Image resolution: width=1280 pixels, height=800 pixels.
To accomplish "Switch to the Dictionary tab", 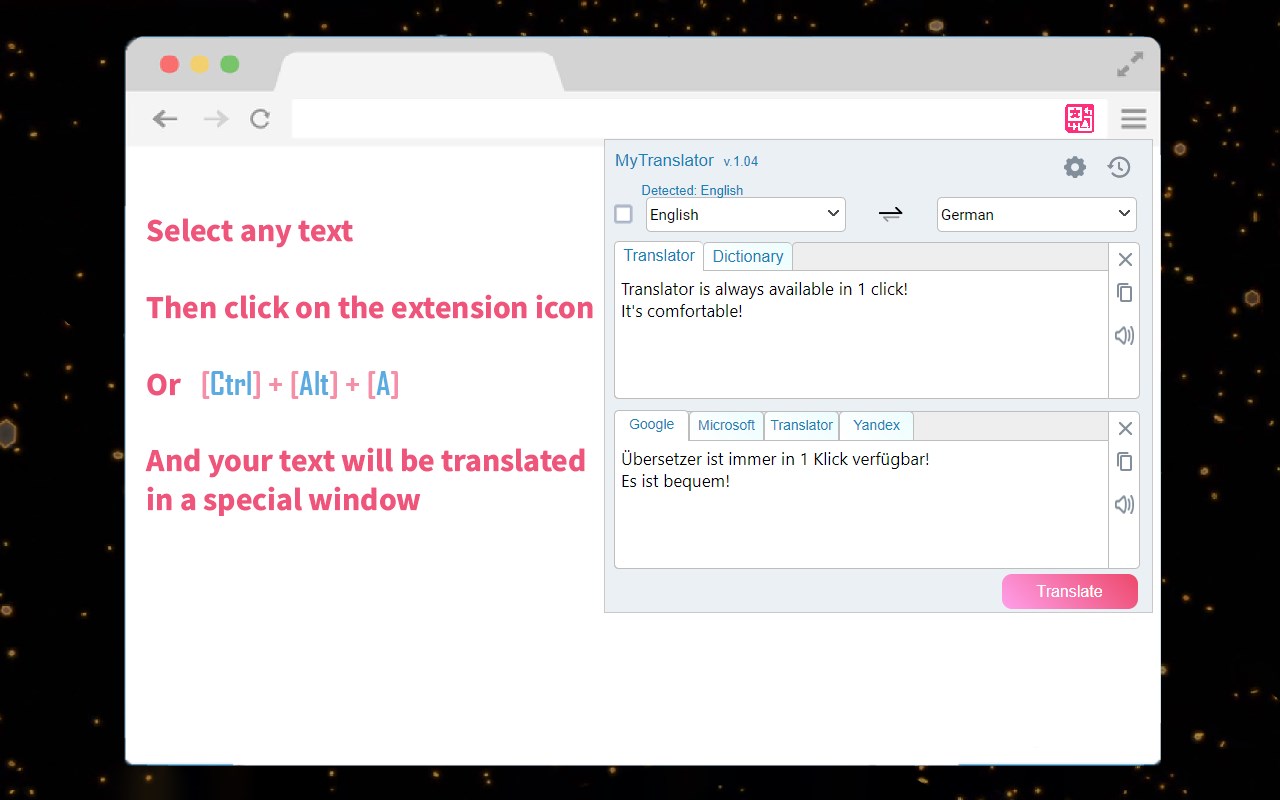I will [x=748, y=257].
